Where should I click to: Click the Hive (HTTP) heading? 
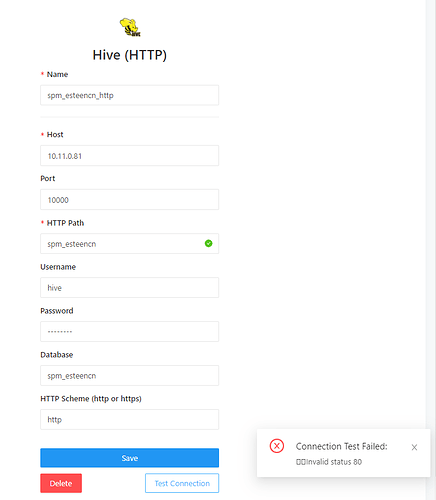(130, 55)
